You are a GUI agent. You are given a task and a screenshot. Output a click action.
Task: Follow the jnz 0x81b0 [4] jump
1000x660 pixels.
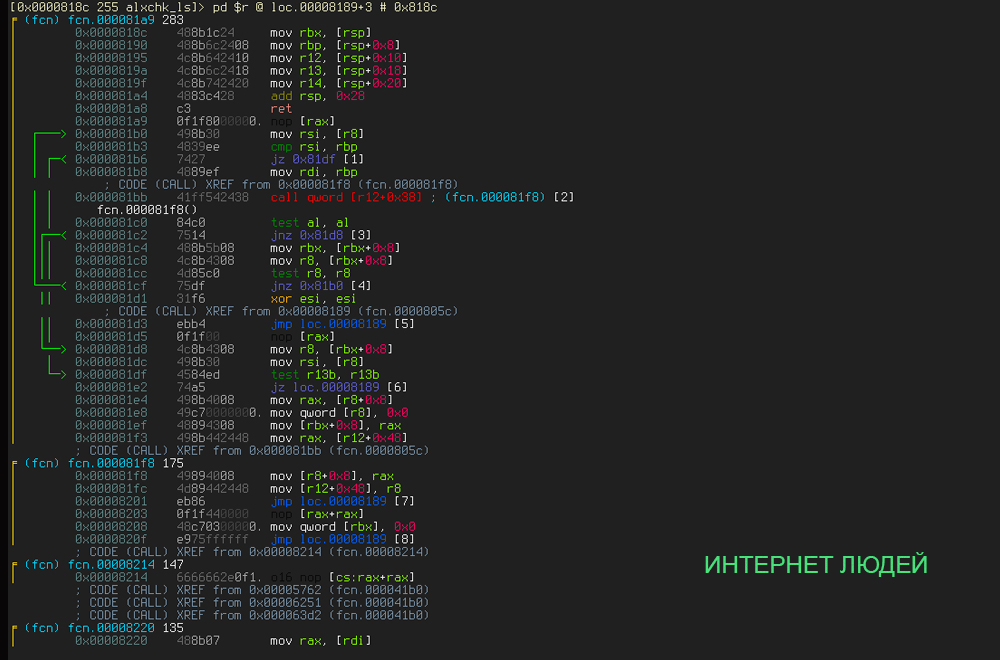click(x=321, y=286)
